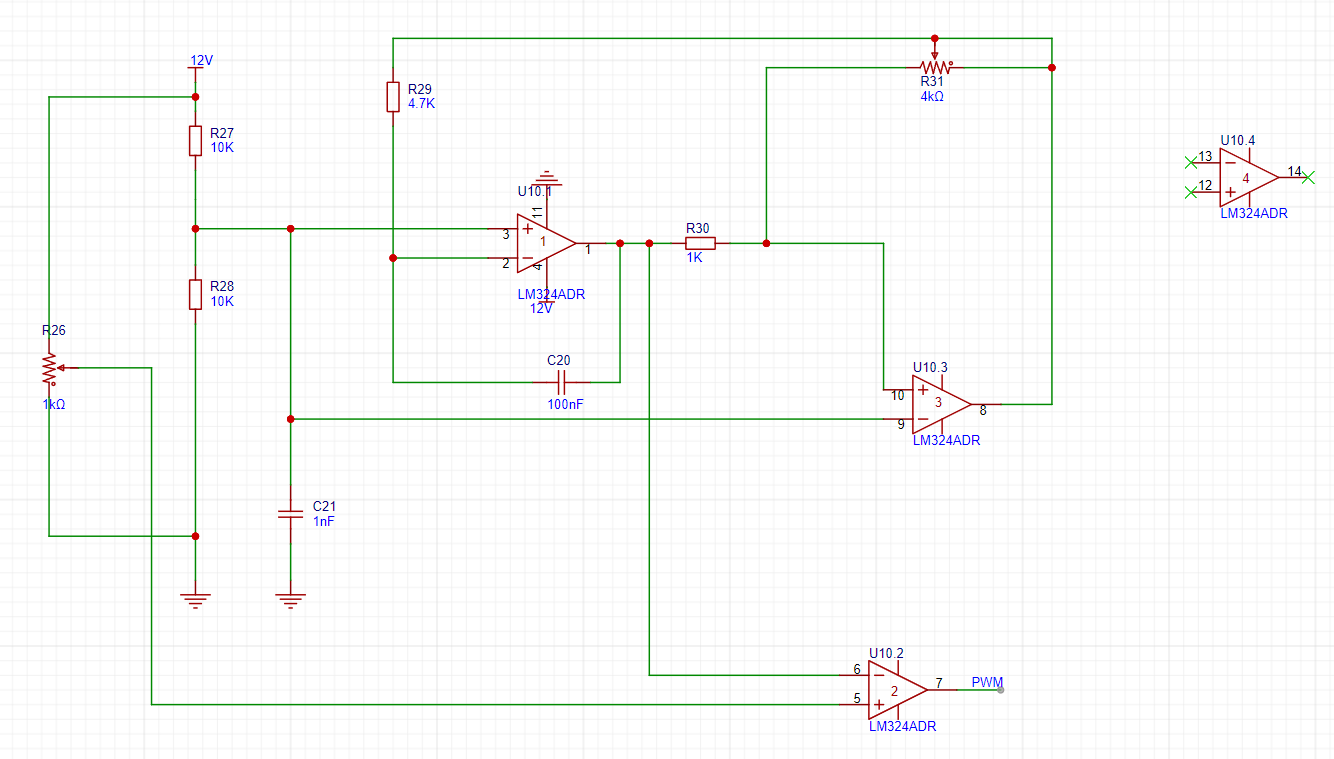Click pin 8 number on U10.3

pyautogui.click(x=983, y=410)
